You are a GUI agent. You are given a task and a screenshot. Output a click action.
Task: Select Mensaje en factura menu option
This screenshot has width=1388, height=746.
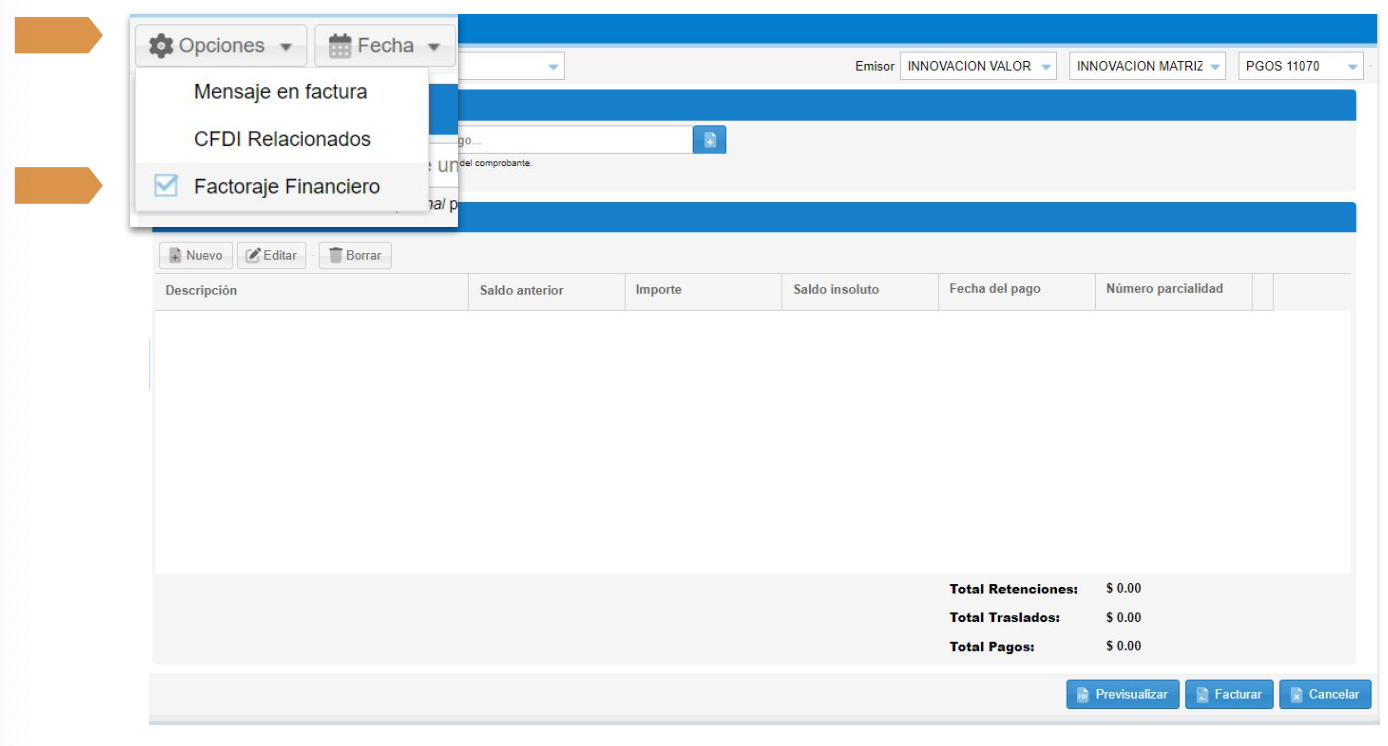coord(280,92)
